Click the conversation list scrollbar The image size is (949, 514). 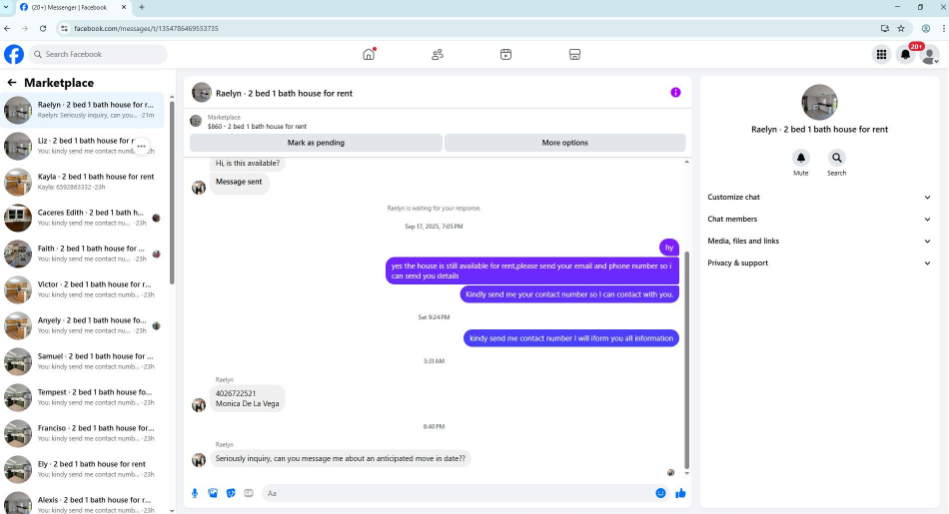coord(172,193)
